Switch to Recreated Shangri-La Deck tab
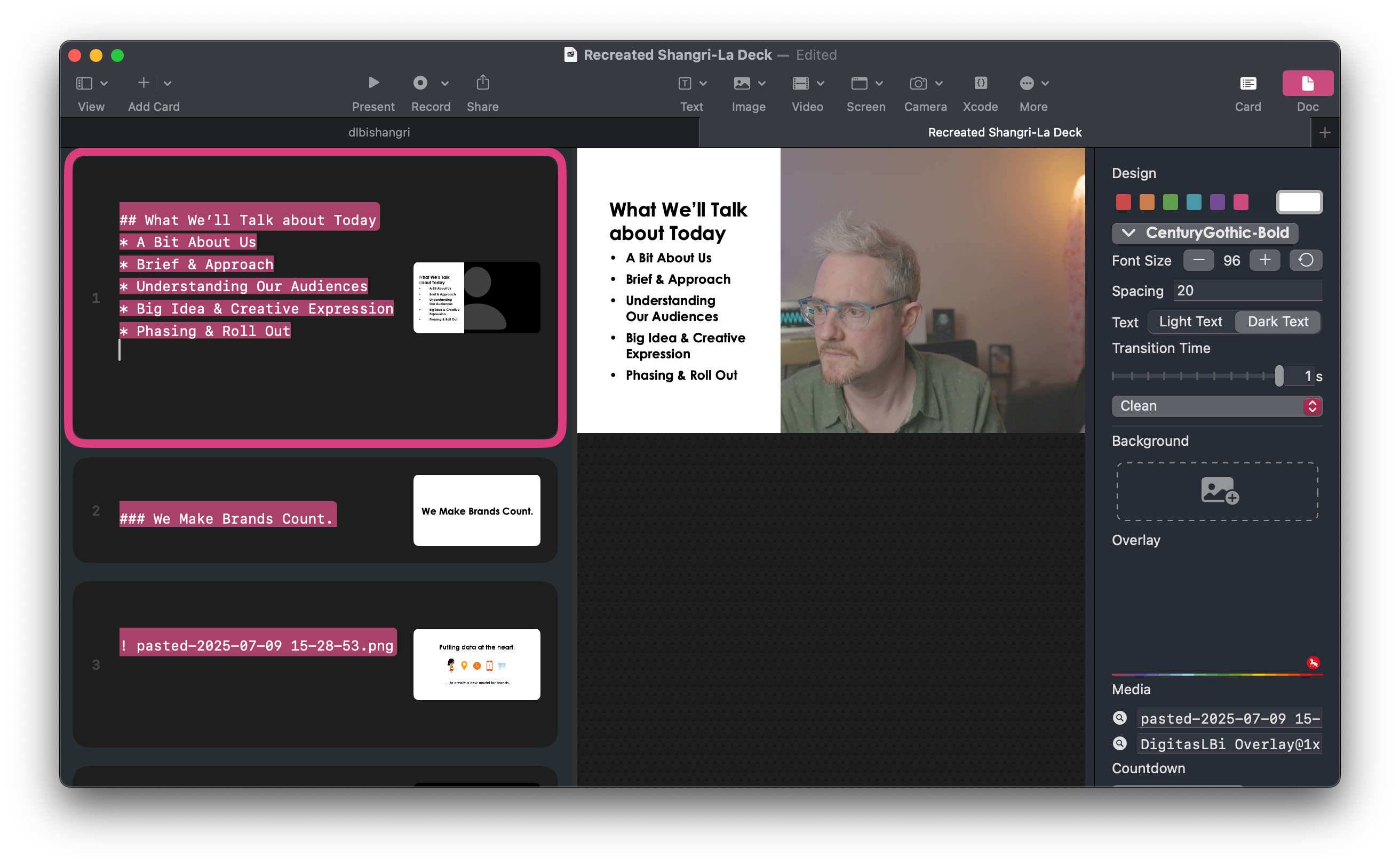 (x=1004, y=132)
